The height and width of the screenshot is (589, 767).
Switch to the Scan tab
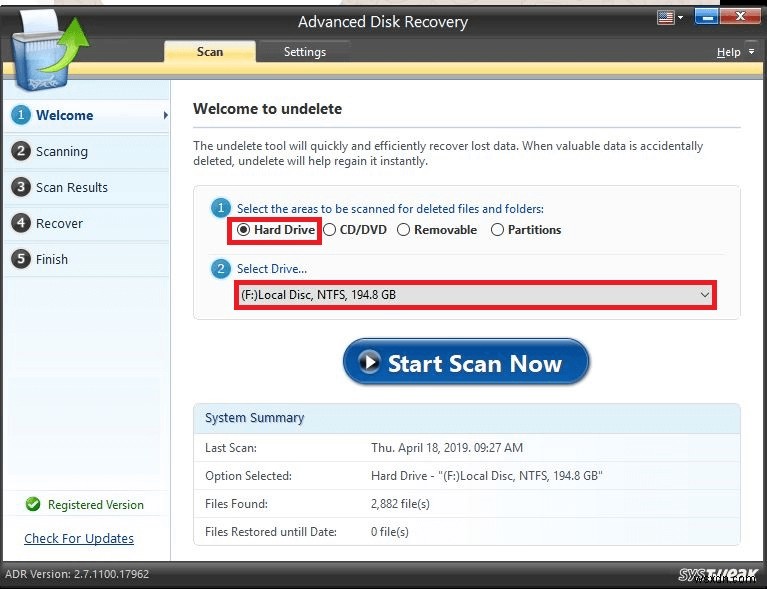[x=210, y=51]
